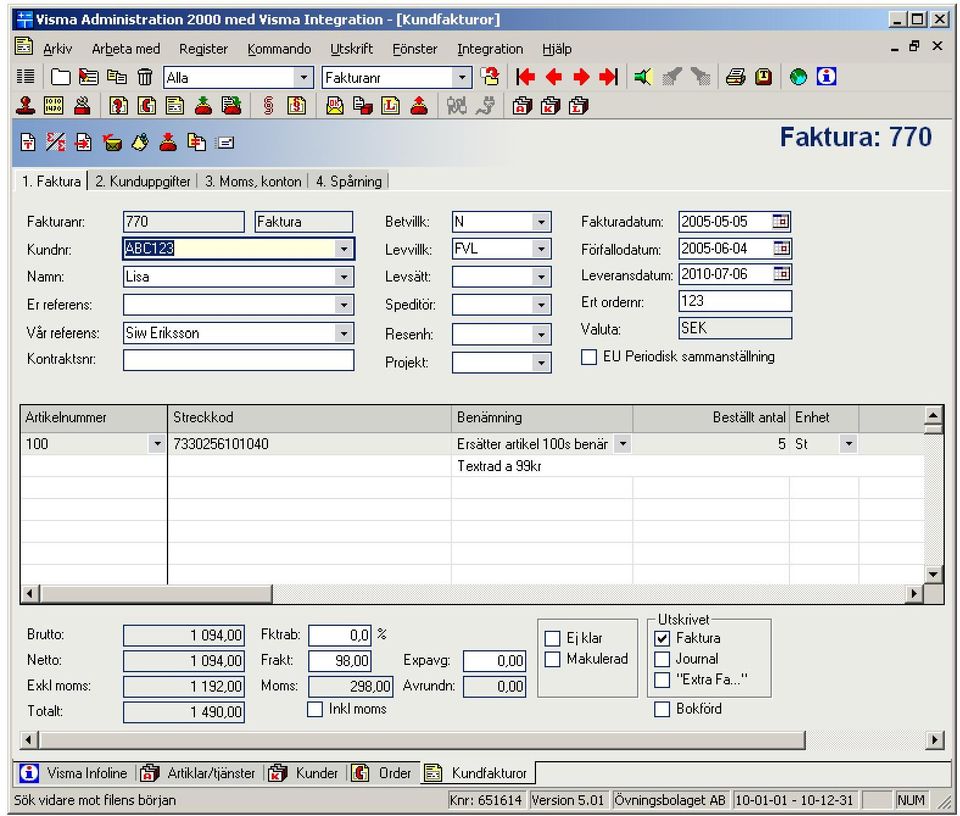Image resolution: width=960 pixels, height=816 pixels.
Task: Click the document L icon in second toolbar
Action: (391, 106)
